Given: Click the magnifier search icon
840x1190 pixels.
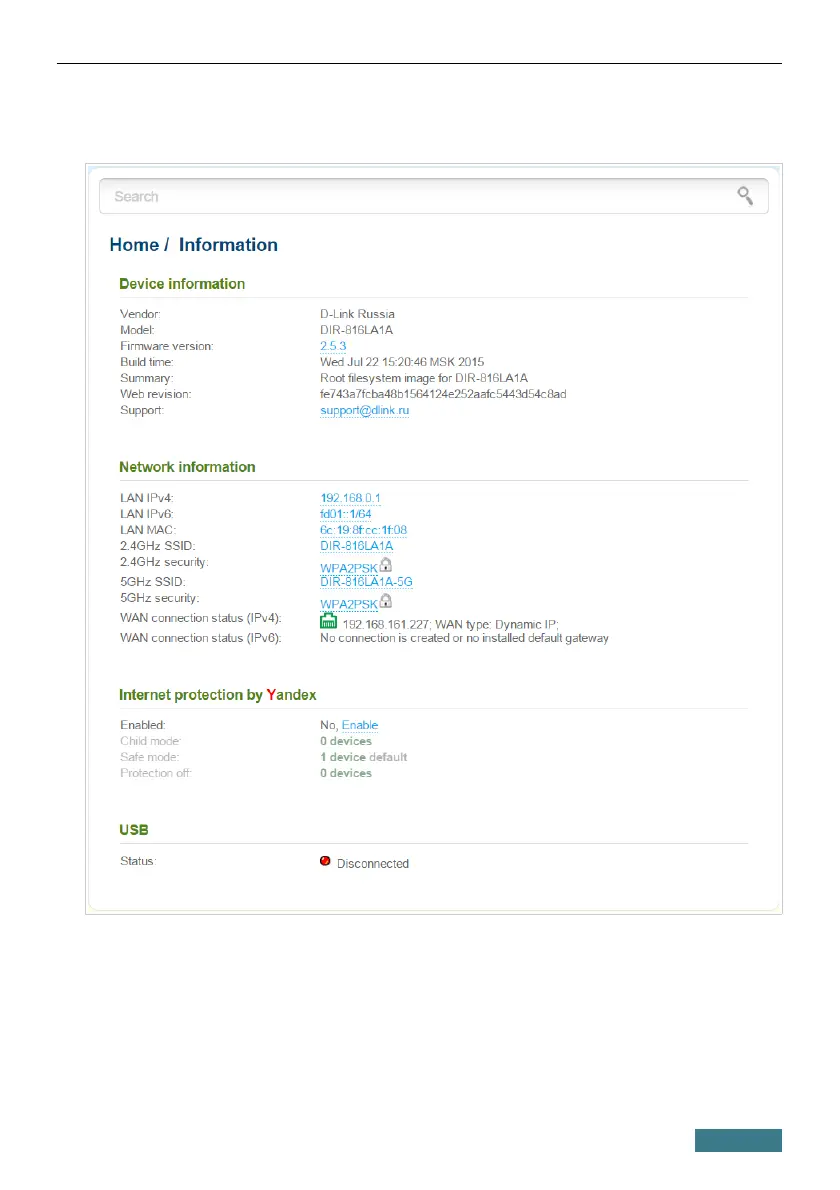Looking at the screenshot, I should point(745,195).
